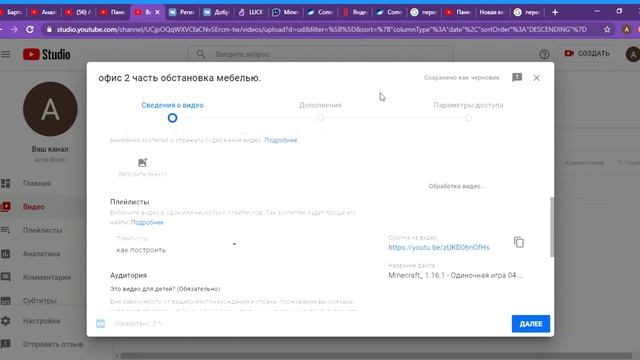Click the Обработка видео status text
The image size is (640, 360).
[x=456, y=186]
